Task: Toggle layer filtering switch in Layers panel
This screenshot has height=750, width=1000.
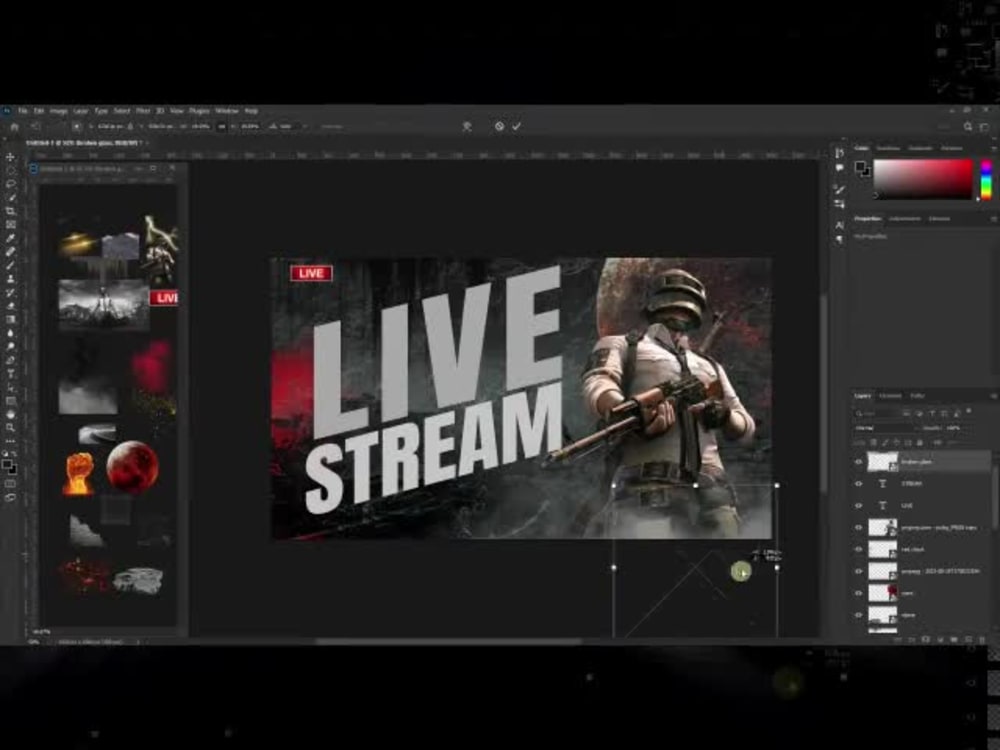Action: pyautogui.click(x=969, y=413)
